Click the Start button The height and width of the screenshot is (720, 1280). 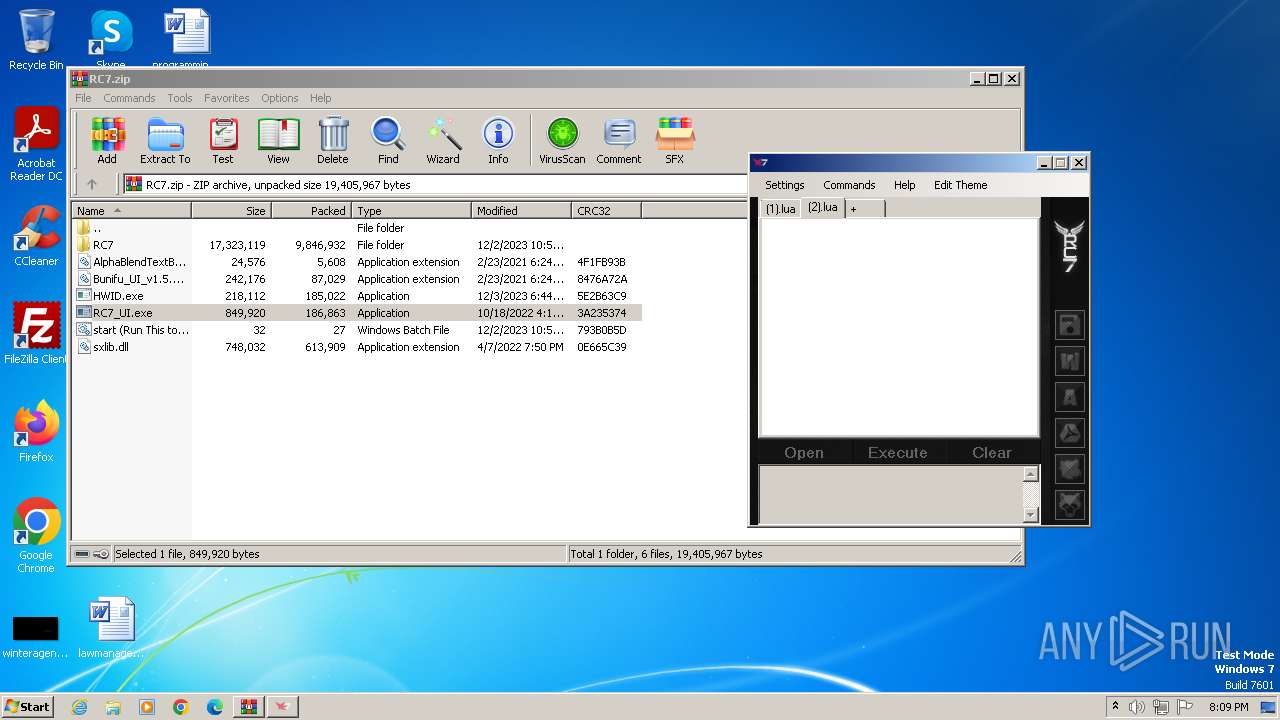coord(27,706)
